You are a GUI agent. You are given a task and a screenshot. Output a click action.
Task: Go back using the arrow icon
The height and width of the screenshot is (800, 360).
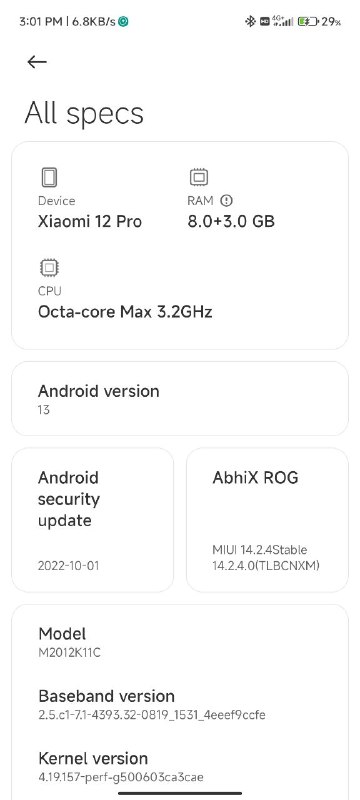37,62
